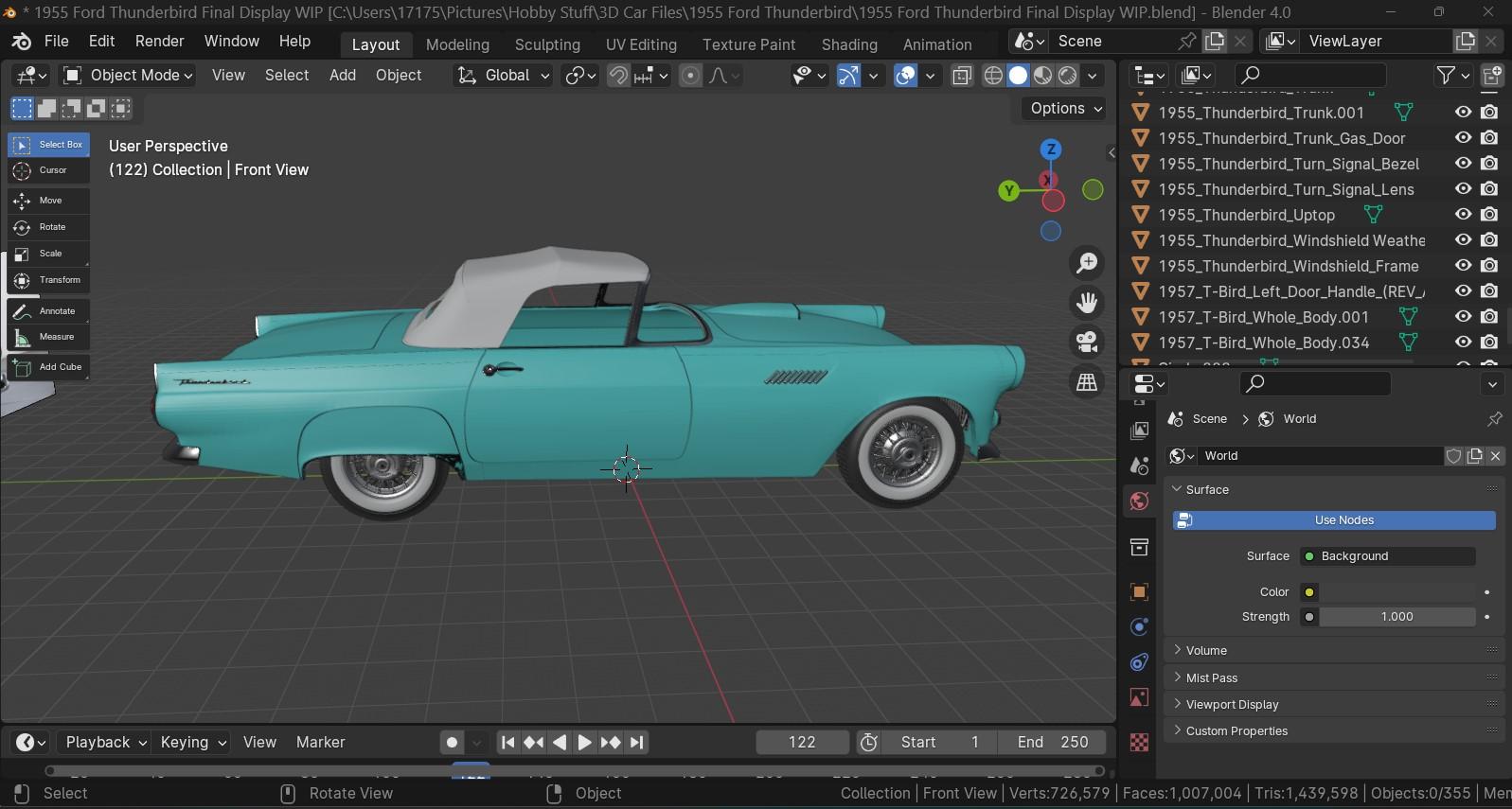The height and width of the screenshot is (809, 1512).
Task: Open the File menu
Action: pyautogui.click(x=57, y=42)
